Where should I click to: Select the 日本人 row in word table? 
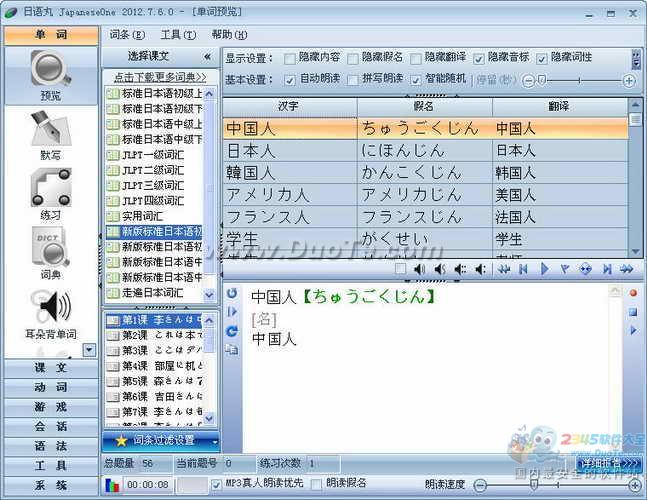point(425,151)
